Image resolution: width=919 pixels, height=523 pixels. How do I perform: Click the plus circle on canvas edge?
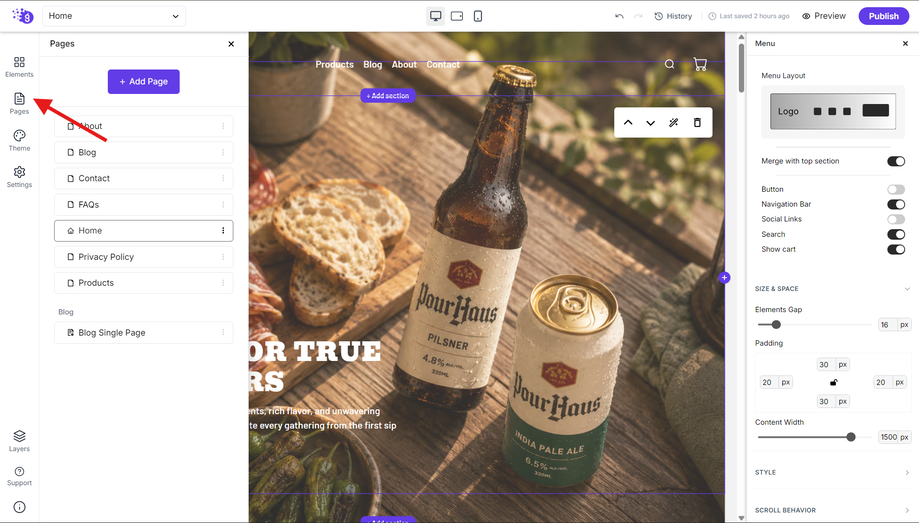click(724, 278)
